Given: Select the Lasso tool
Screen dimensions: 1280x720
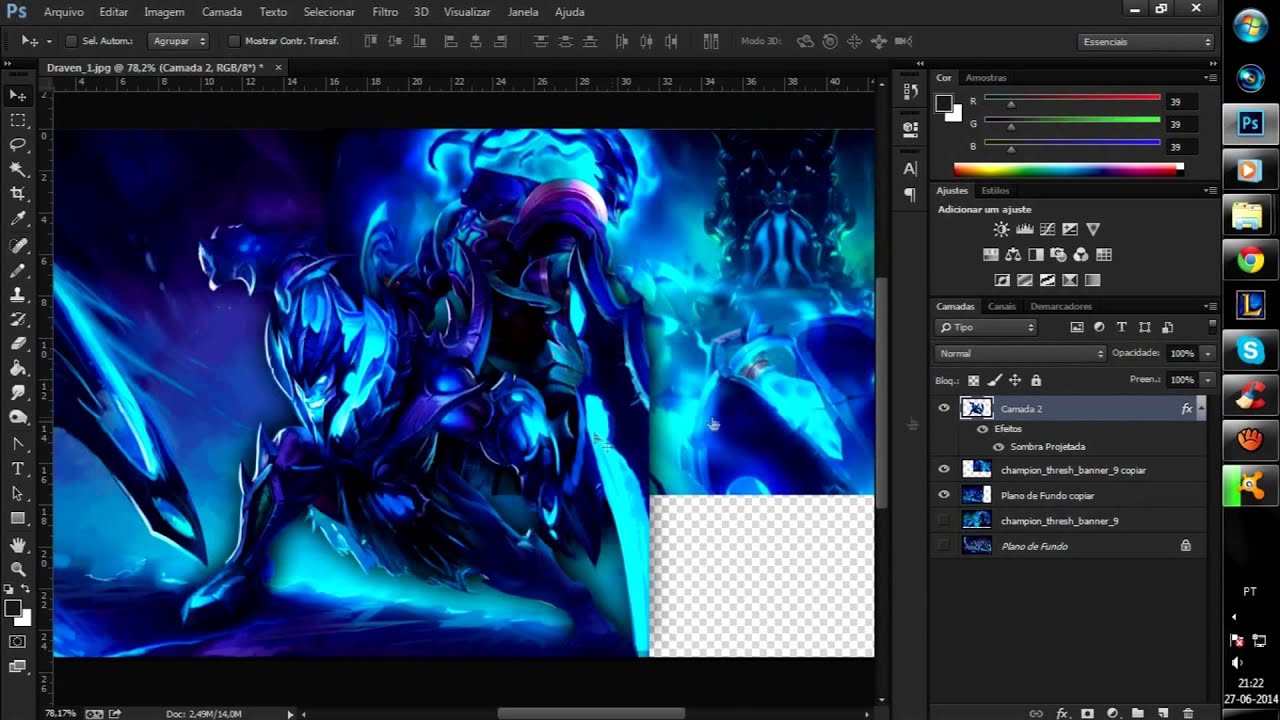Looking at the screenshot, I should 18,144.
